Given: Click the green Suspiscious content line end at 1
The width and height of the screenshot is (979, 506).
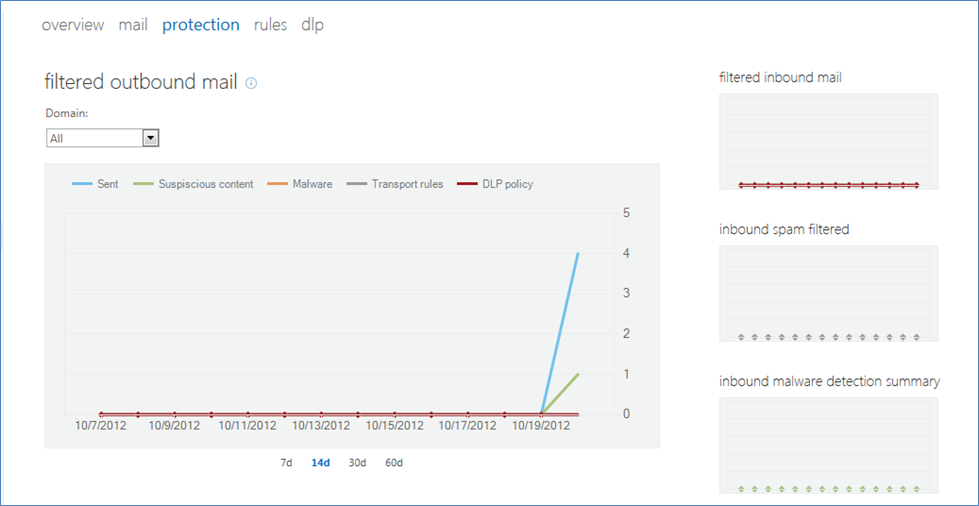Looking at the screenshot, I should [578, 374].
